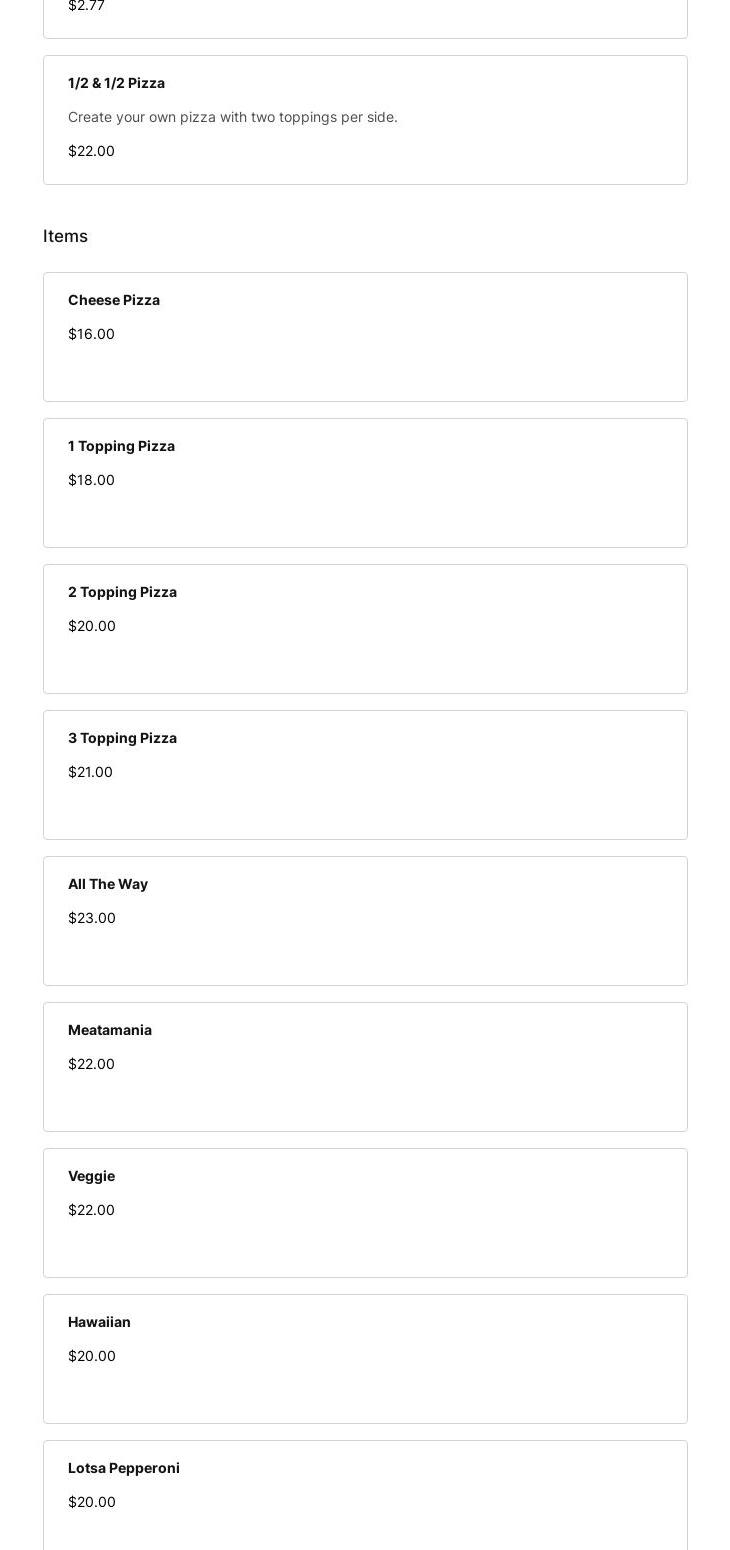Click the "Create your own pizza" description text
Viewport: 730px width, 1550px height.
tap(233, 117)
